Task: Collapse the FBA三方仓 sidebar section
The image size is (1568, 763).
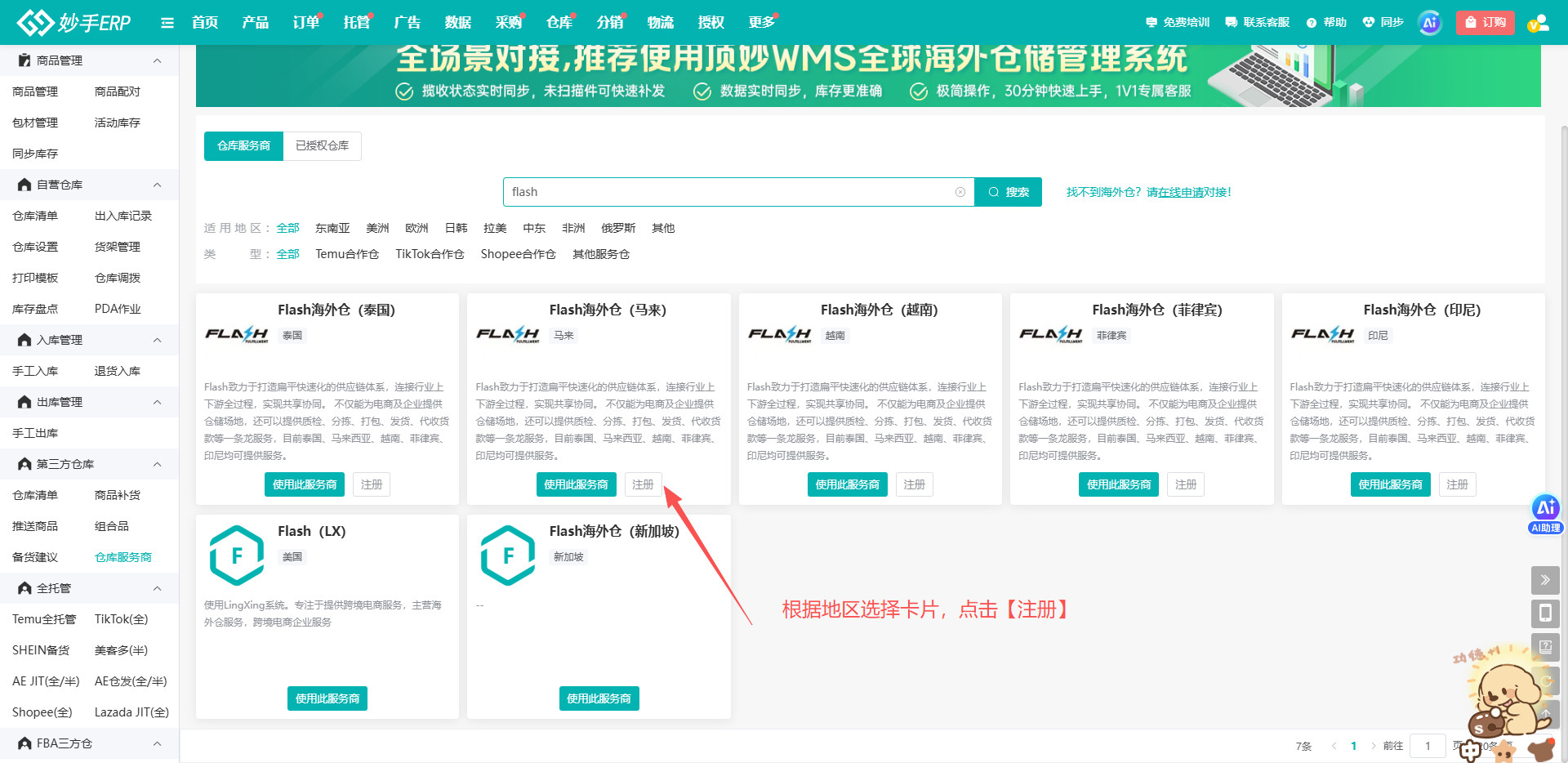Action: click(158, 743)
